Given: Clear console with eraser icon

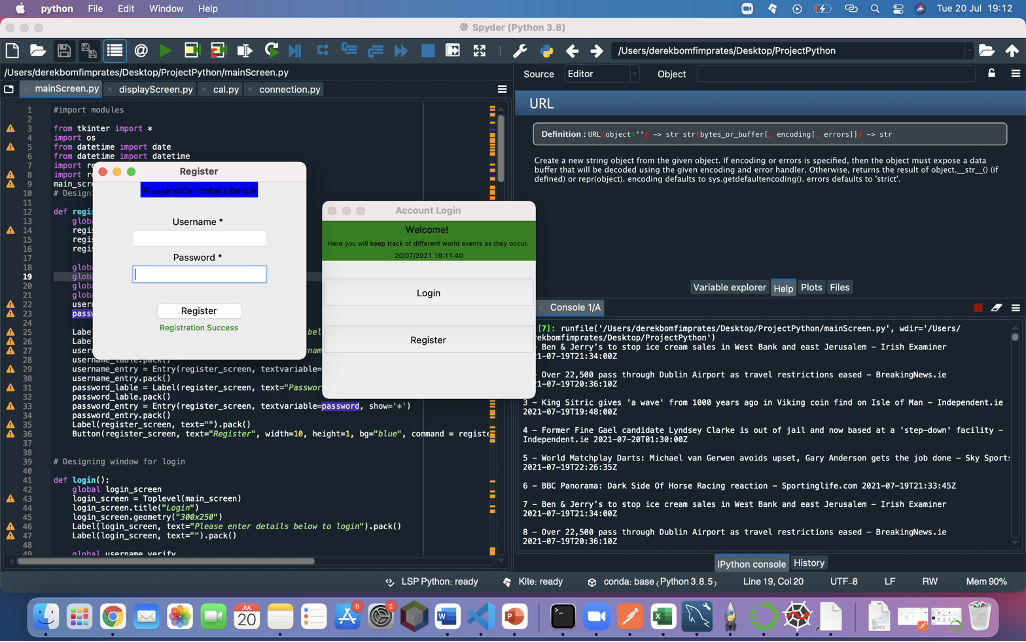Looking at the screenshot, I should point(996,308).
